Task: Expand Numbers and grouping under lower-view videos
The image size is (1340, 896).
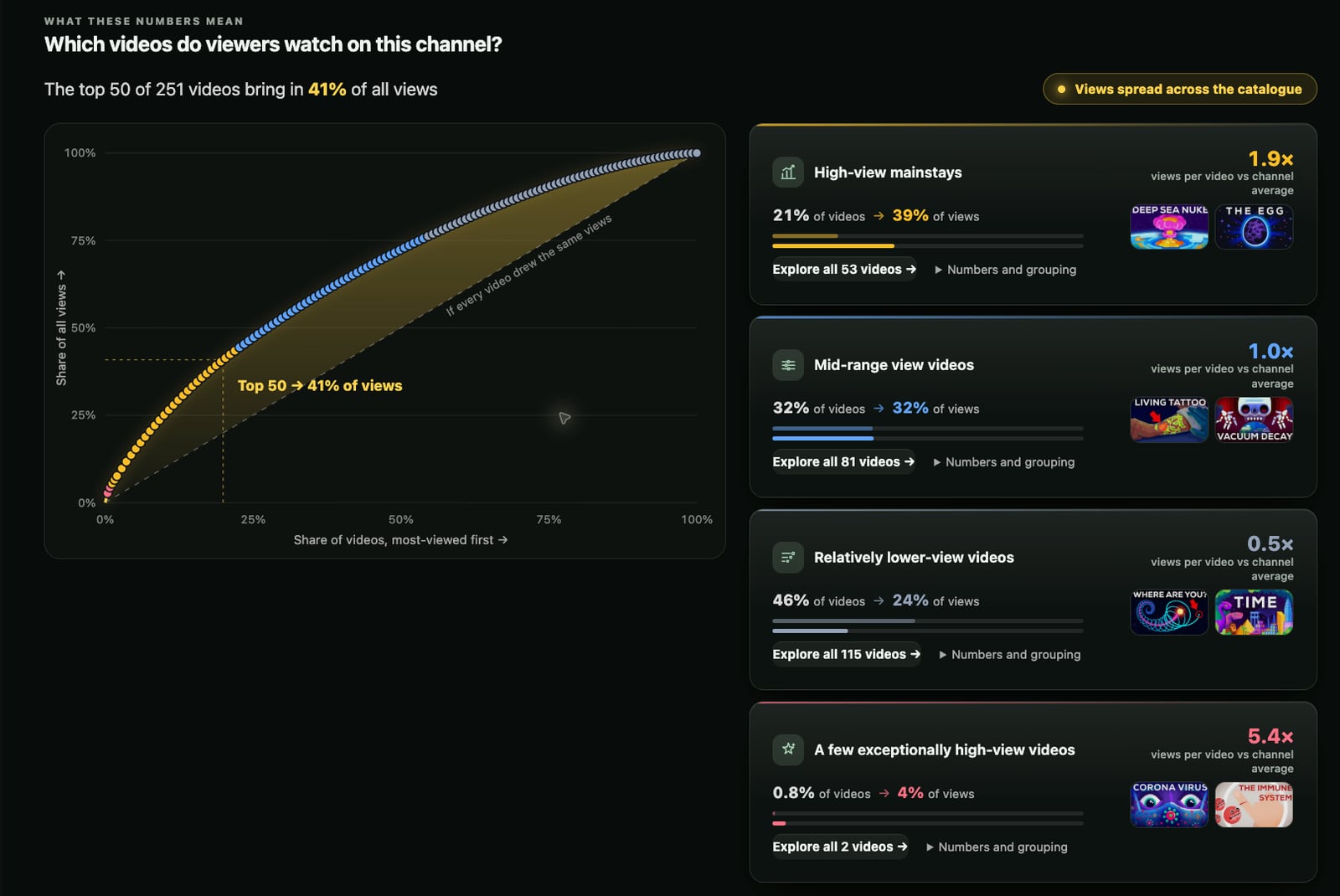Action: pyautogui.click(x=1009, y=655)
